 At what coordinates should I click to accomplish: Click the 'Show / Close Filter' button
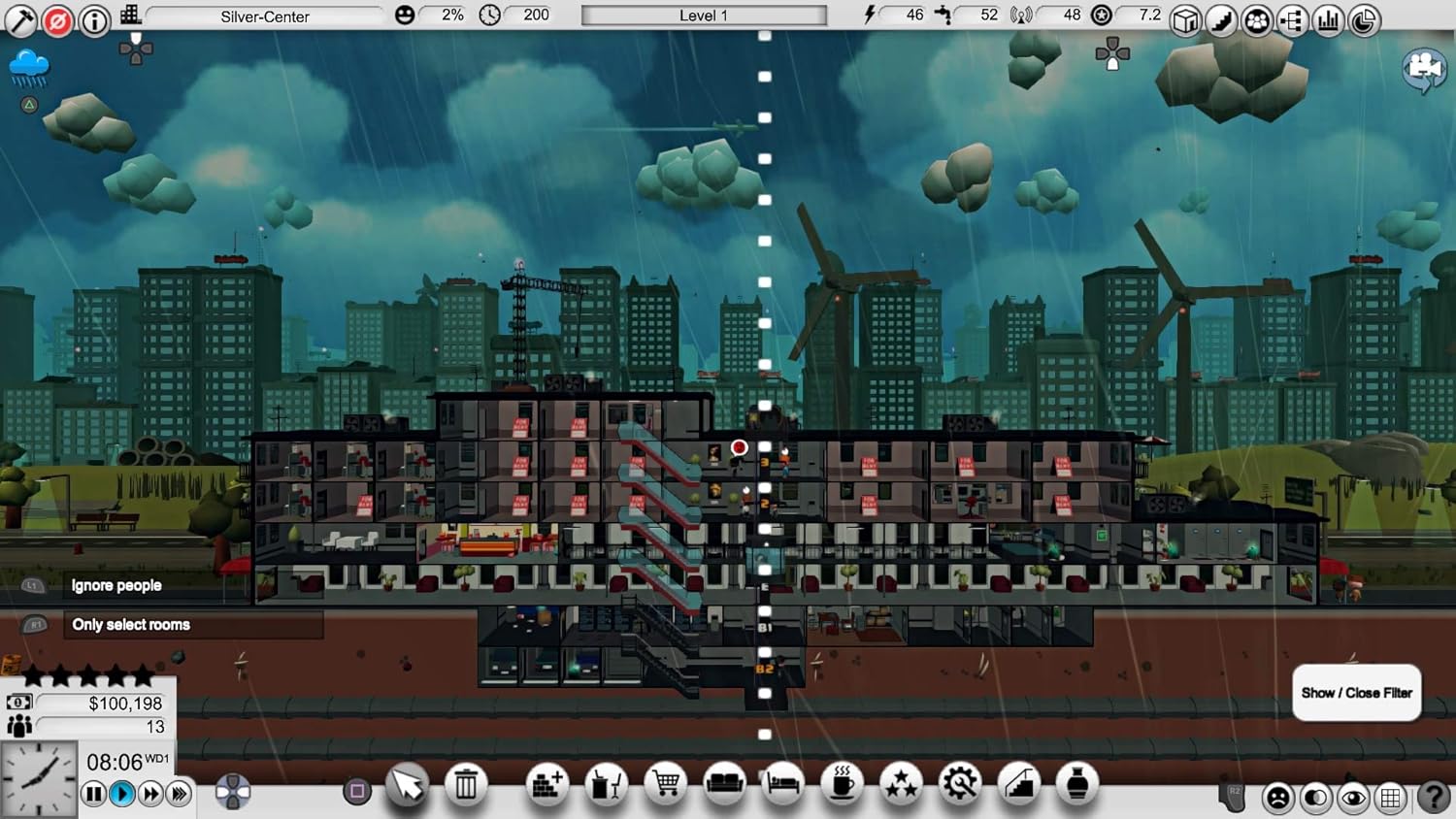(x=1356, y=693)
